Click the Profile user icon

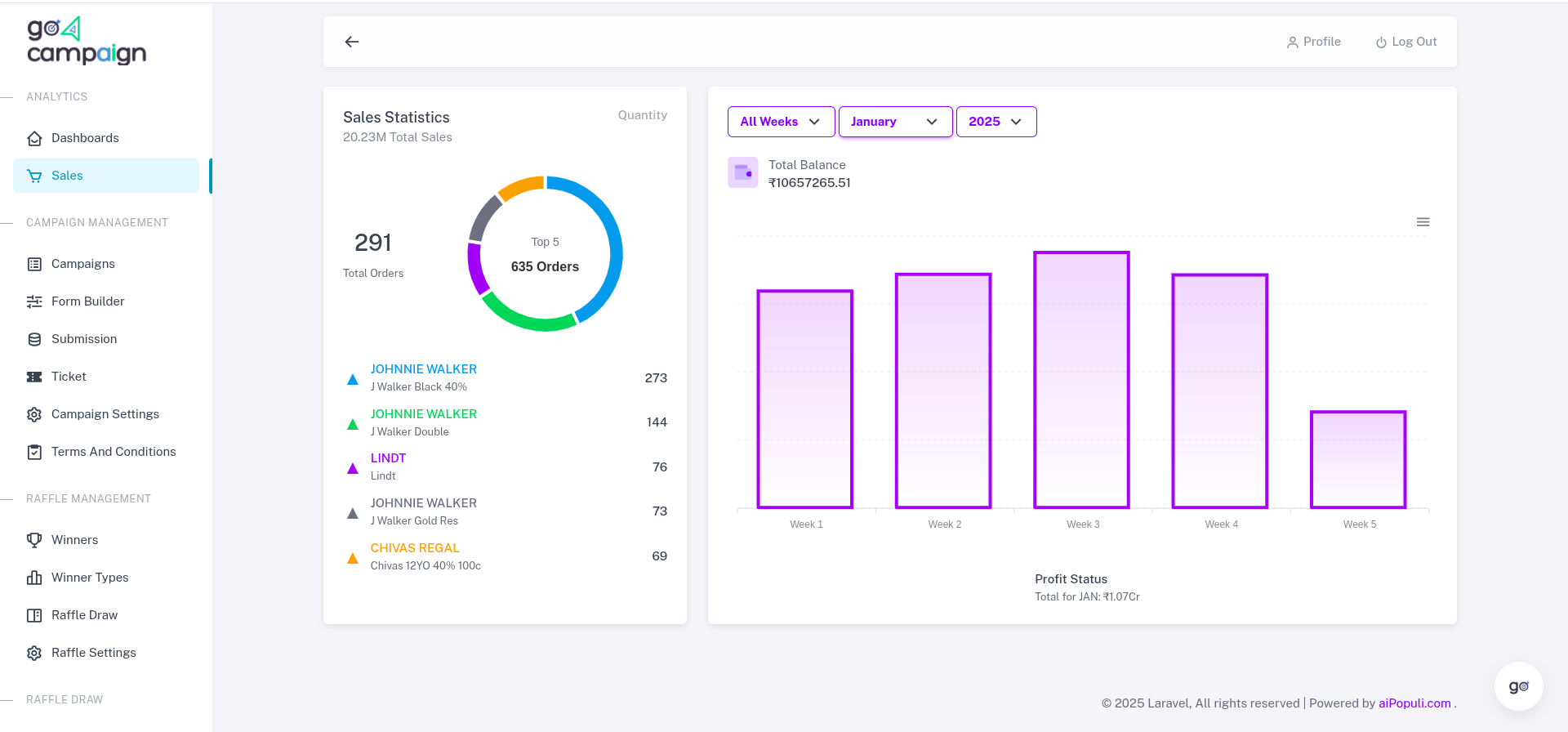(x=1293, y=42)
